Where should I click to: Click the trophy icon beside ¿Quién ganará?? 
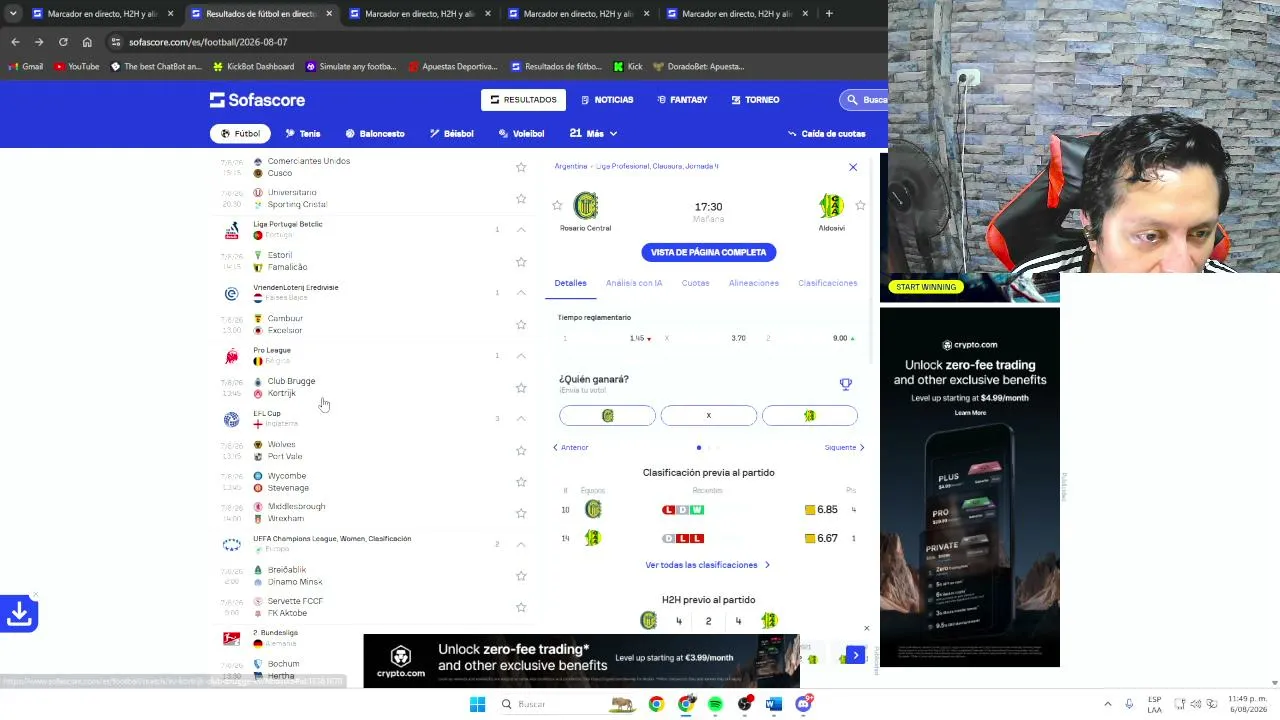click(846, 383)
